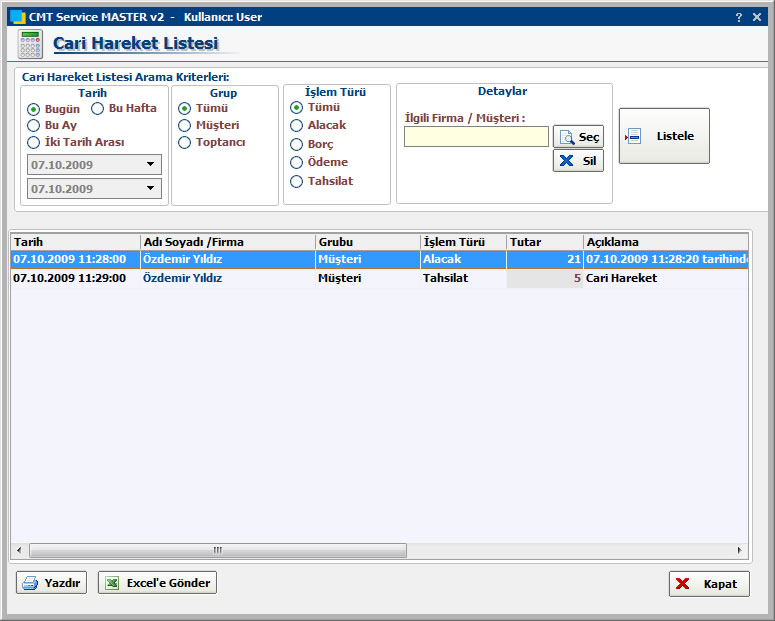Click the Yazdır printer button
This screenshot has width=775, height=621.
52,583
